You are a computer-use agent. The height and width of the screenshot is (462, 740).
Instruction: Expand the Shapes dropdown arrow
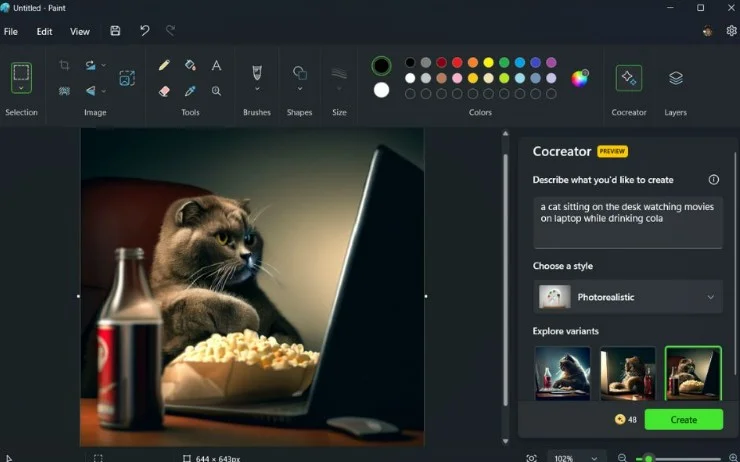pyautogui.click(x=300, y=89)
